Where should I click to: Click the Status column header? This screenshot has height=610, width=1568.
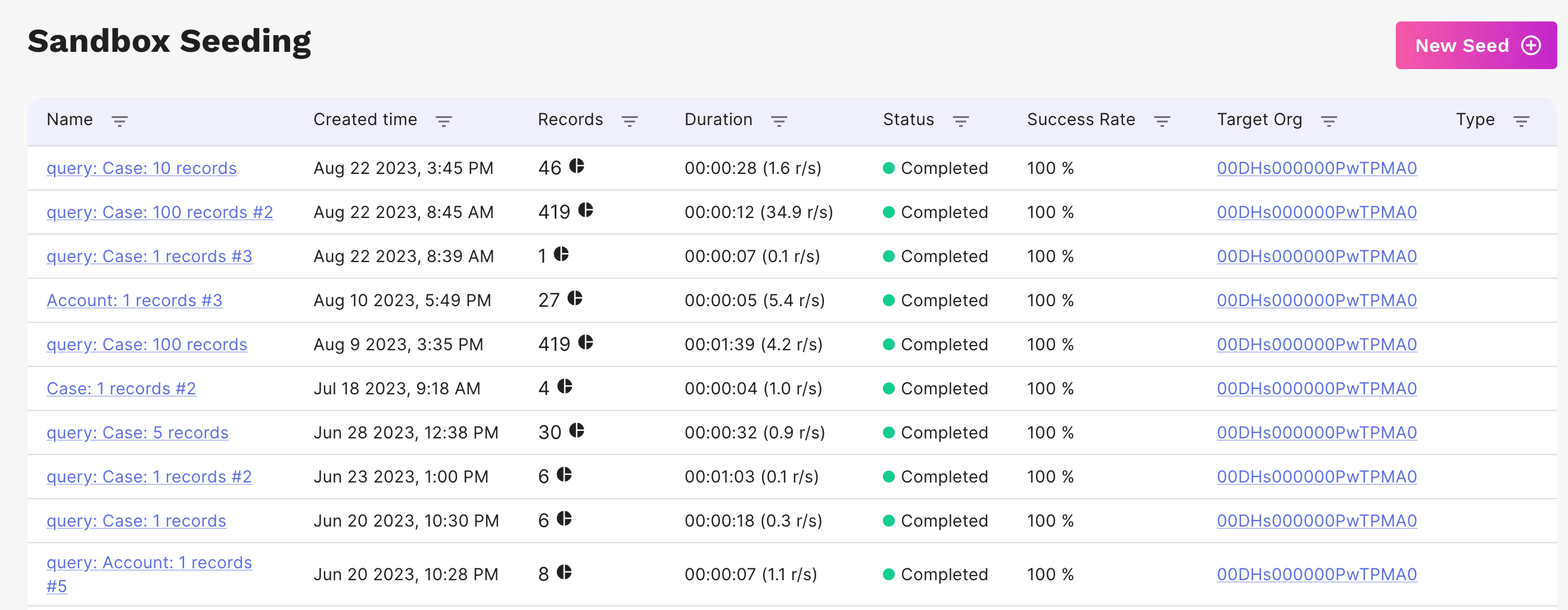pyautogui.click(x=908, y=120)
